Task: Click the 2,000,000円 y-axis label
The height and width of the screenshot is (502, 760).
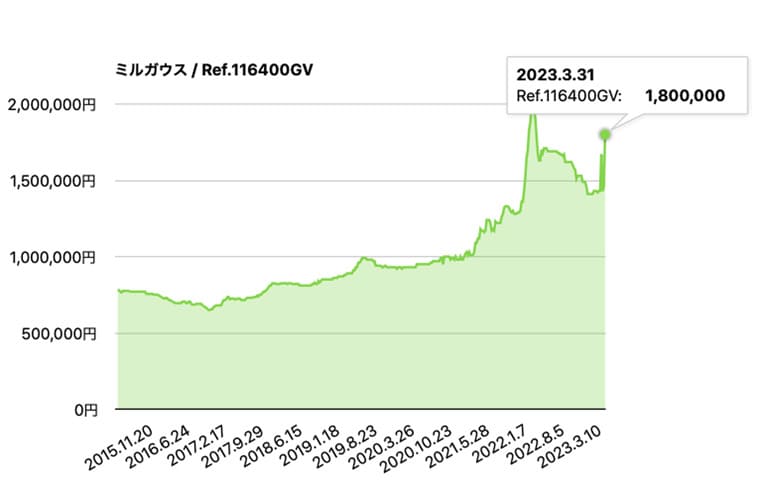Action: [51, 104]
